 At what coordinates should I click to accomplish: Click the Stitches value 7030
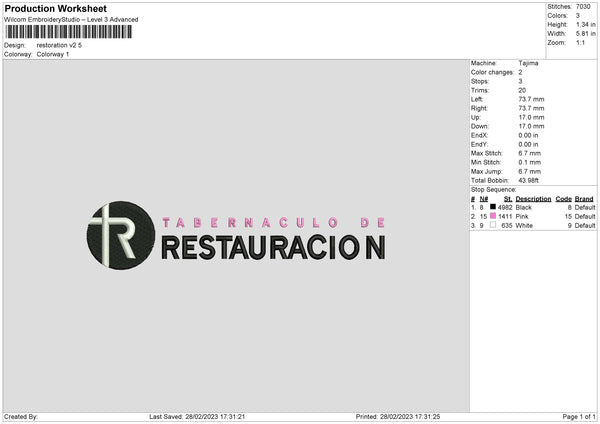[x=583, y=7]
